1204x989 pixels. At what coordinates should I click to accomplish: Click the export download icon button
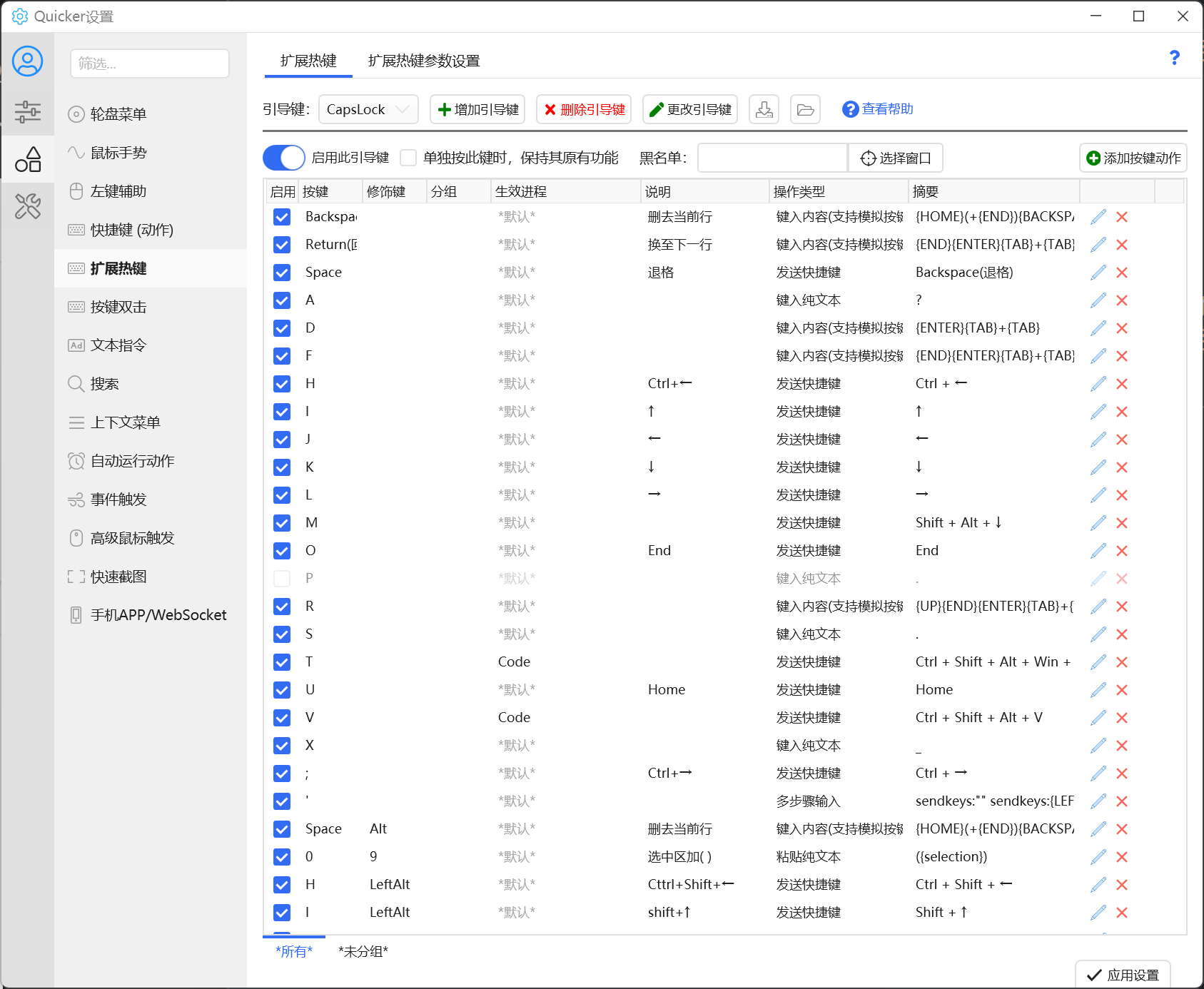764,109
